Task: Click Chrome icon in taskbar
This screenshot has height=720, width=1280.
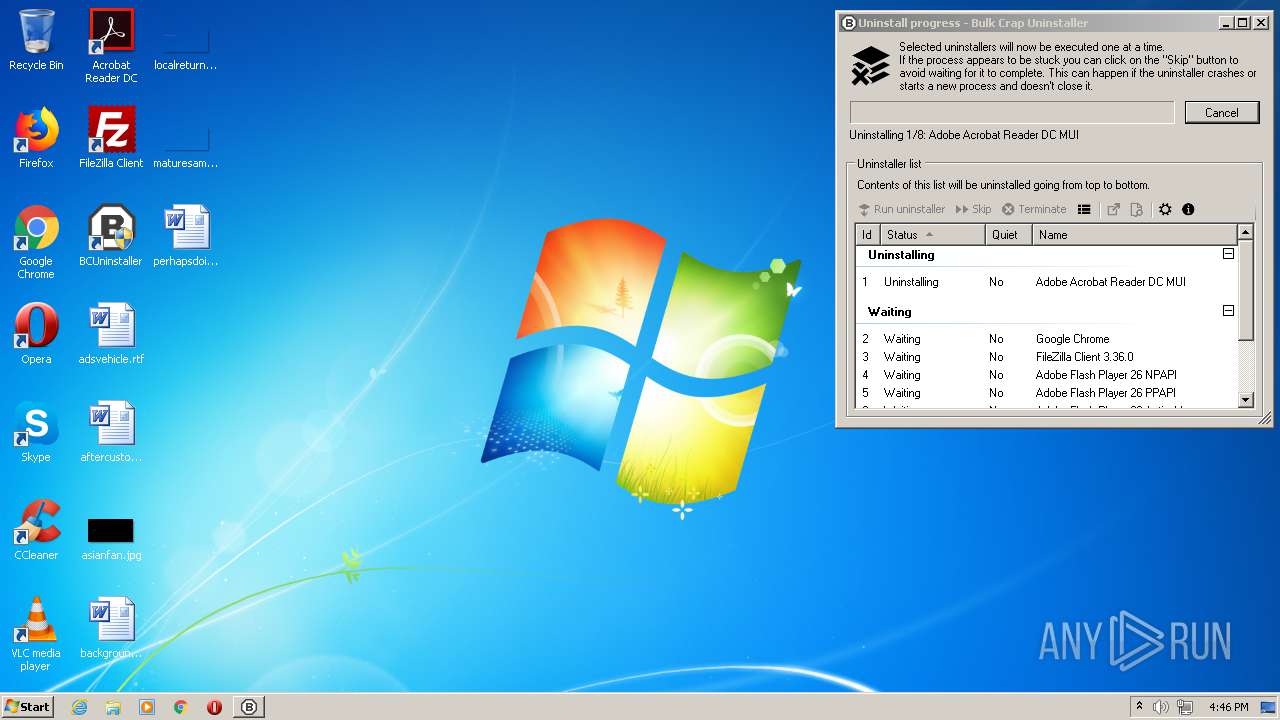Action: (x=180, y=707)
